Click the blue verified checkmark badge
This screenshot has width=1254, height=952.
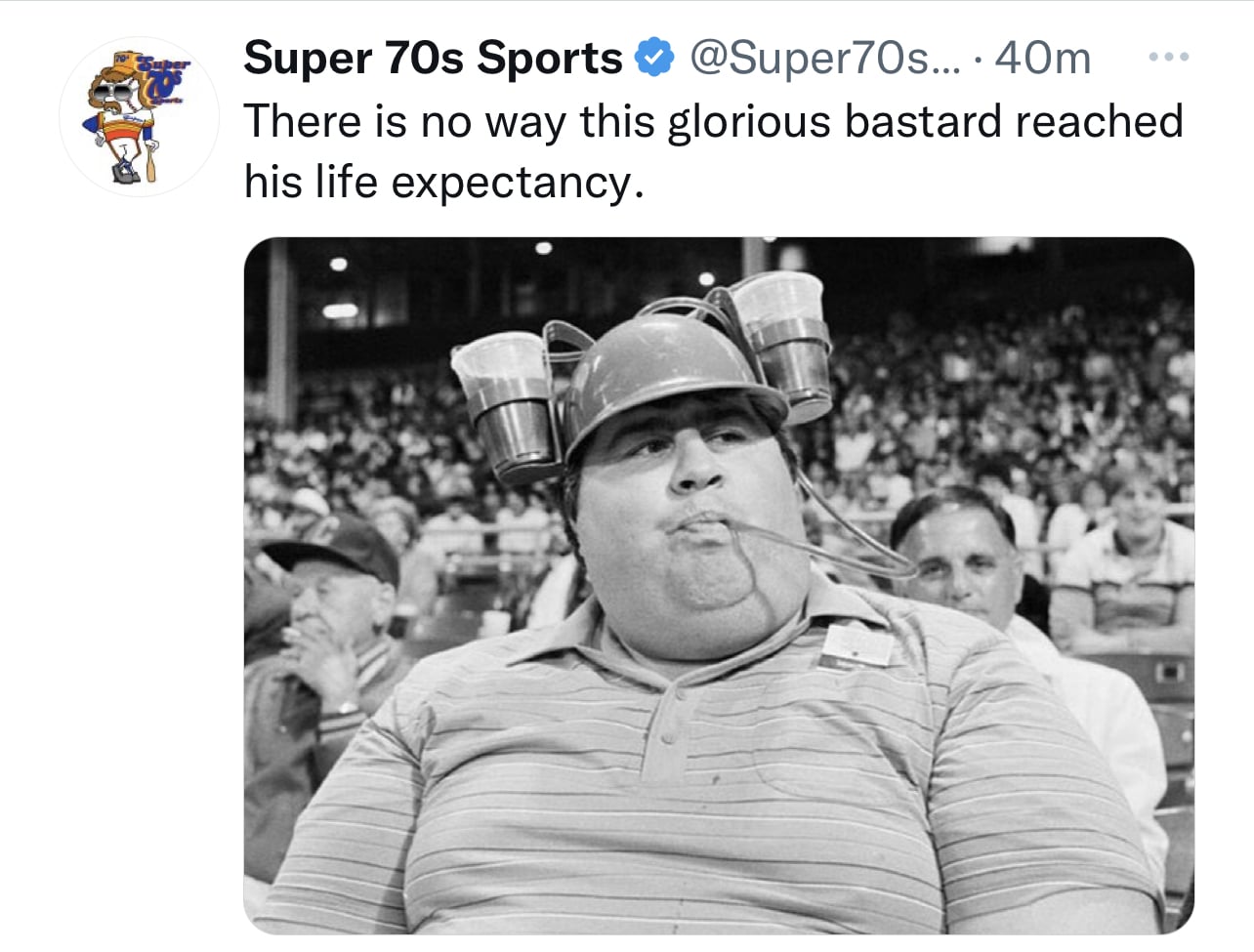coord(654,58)
